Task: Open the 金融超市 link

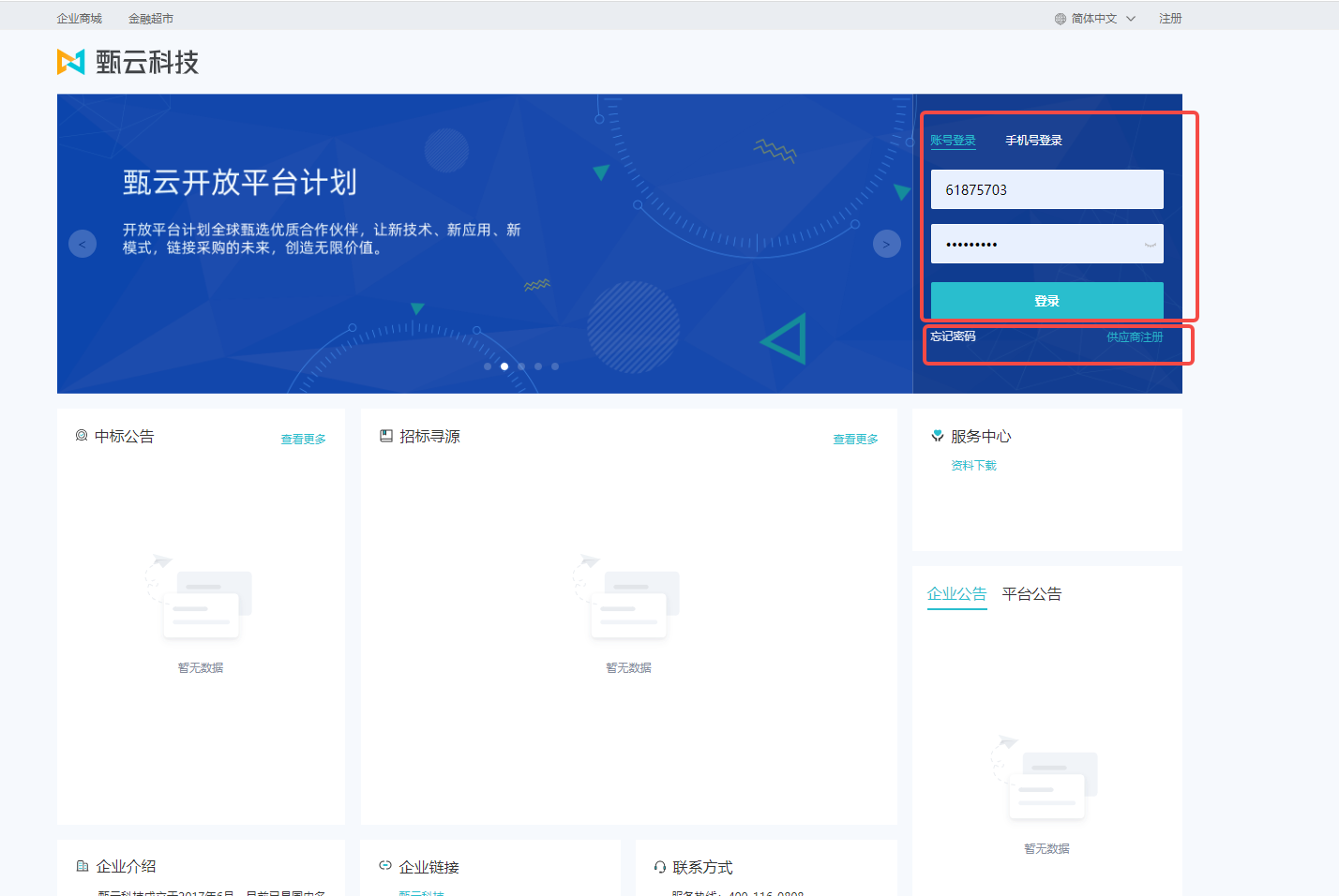Action: click(151, 19)
